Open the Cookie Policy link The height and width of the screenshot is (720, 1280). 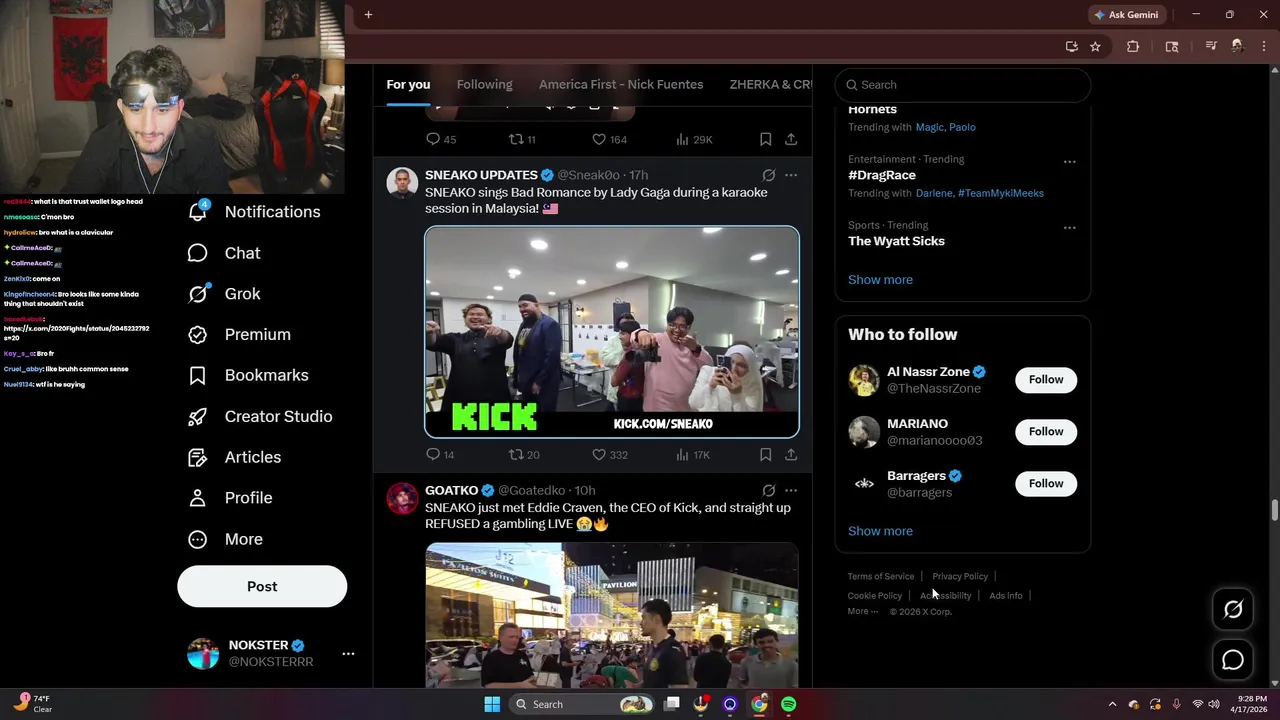(875, 595)
